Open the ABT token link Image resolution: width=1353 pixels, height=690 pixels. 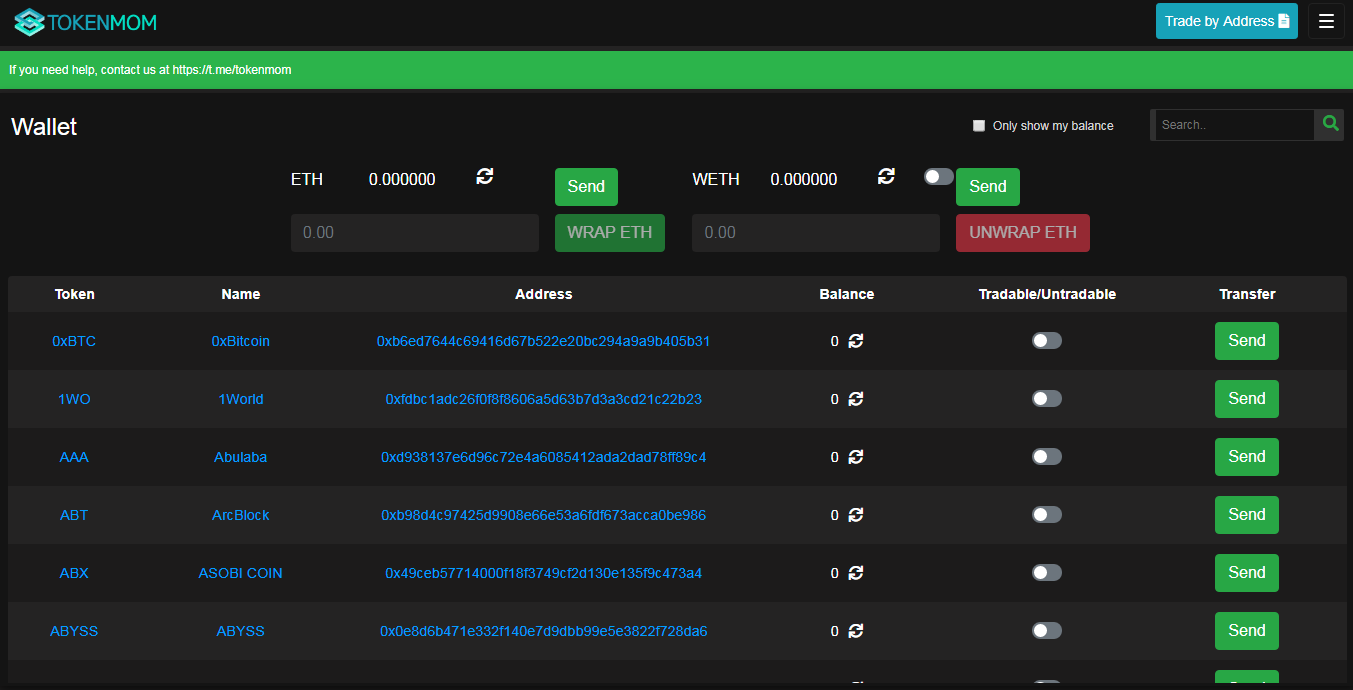(74, 515)
